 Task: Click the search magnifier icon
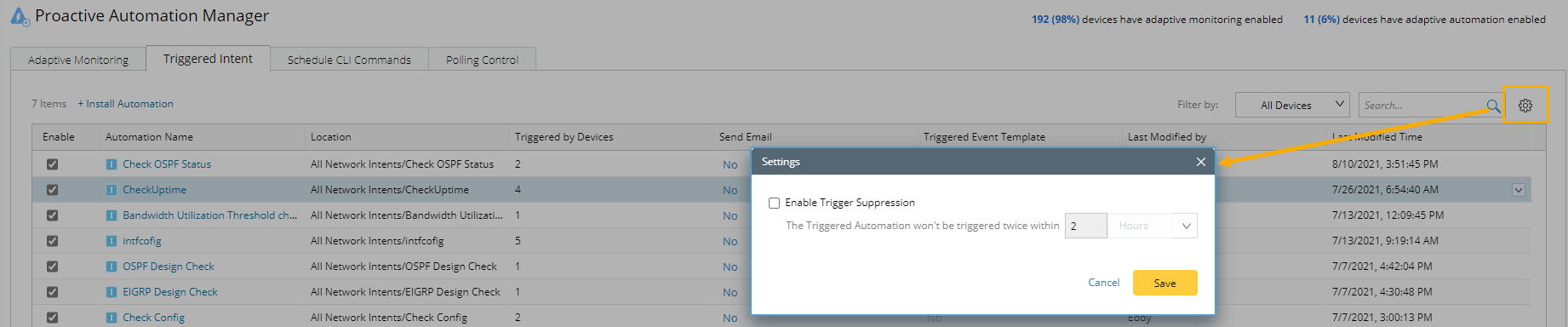(x=1493, y=106)
